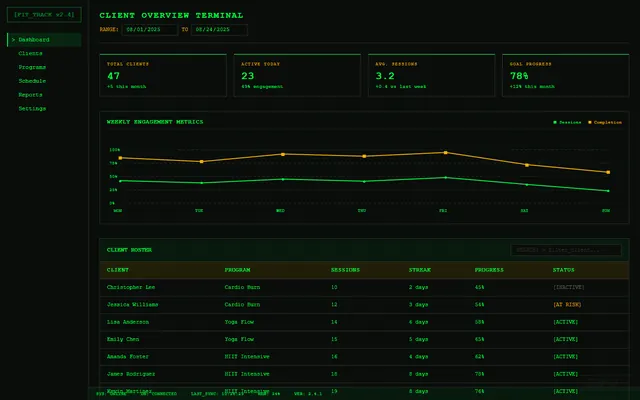Select the Completion point for TUE
The width and height of the screenshot is (640, 400).
202,162
